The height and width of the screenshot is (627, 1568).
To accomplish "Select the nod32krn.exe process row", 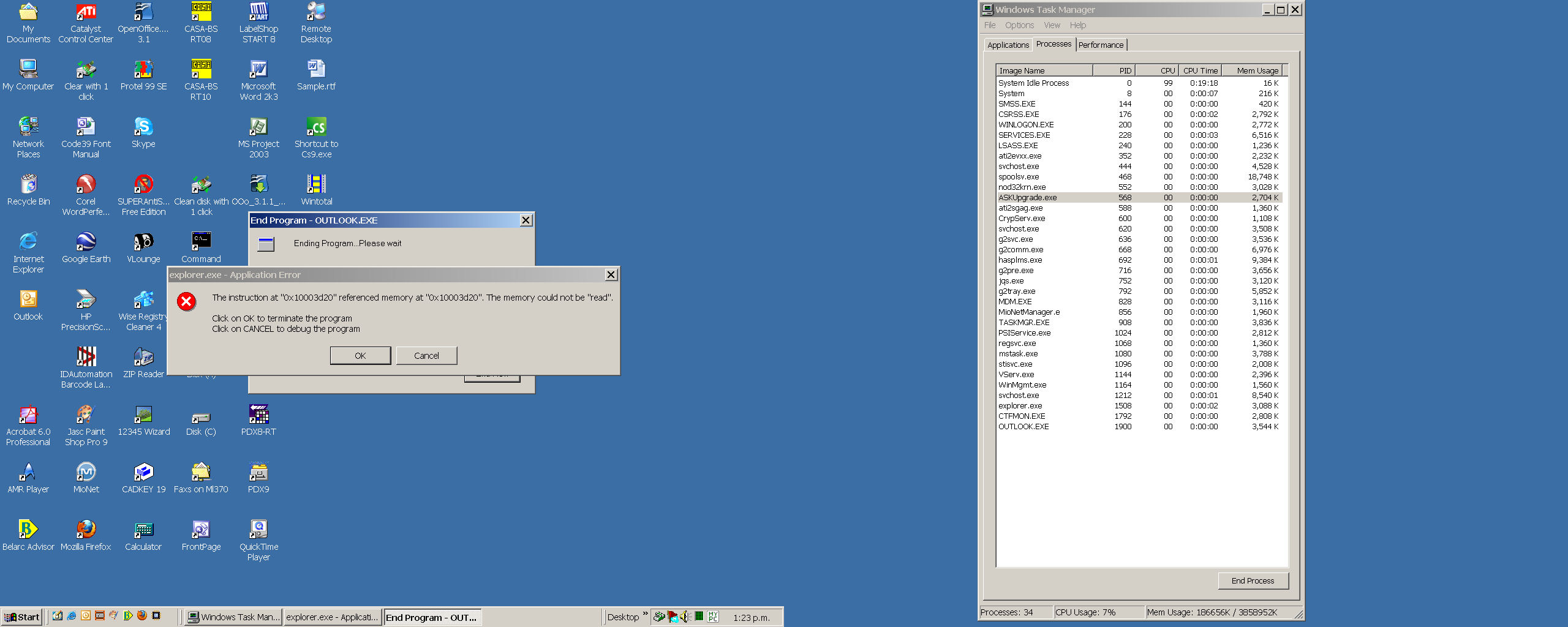I will [x=1139, y=187].
